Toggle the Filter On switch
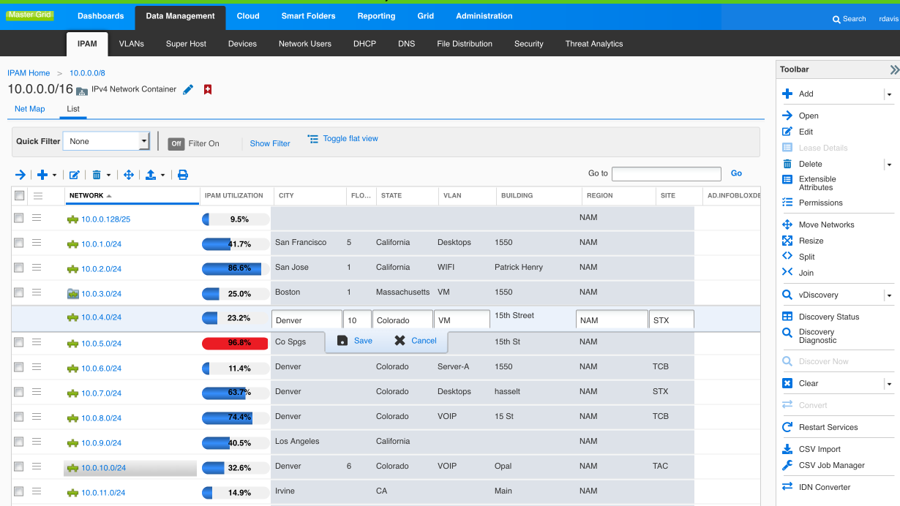Viewport: 900px width, 506px height. tap(176, 144)
